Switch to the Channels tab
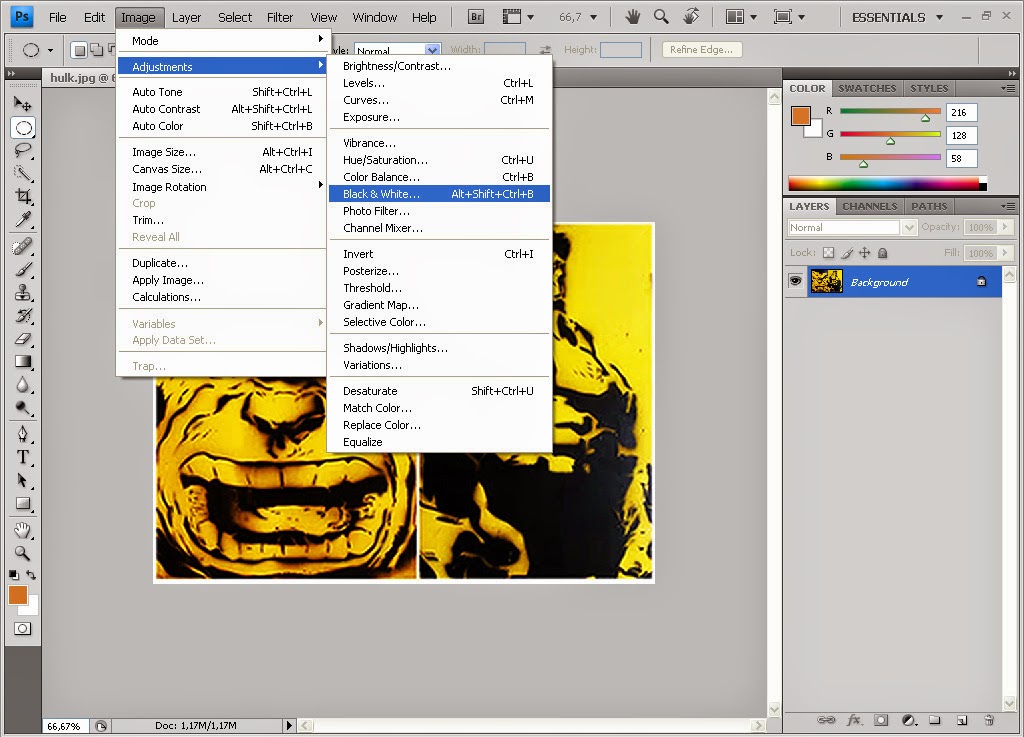The image size is (1024, 737). pyautogui.click(x=869, y=206)
